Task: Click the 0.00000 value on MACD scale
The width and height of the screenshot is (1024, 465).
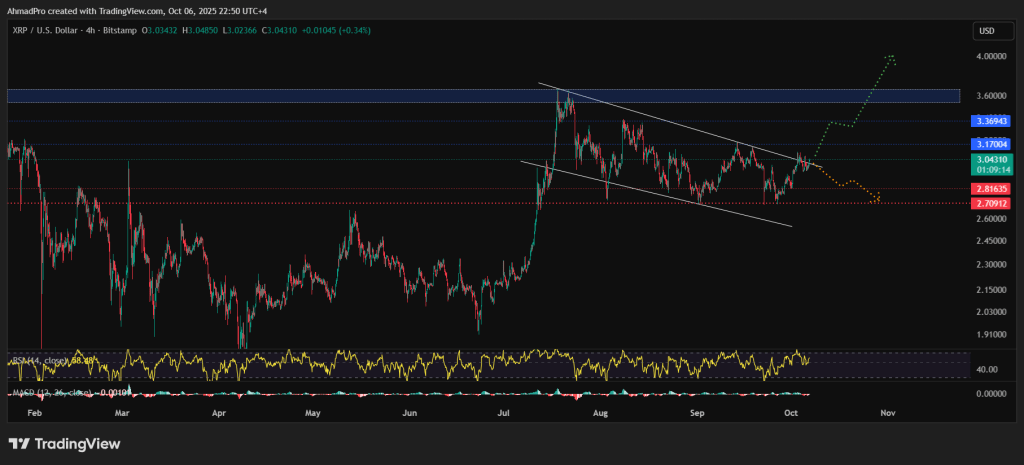Action: point(990,393)
